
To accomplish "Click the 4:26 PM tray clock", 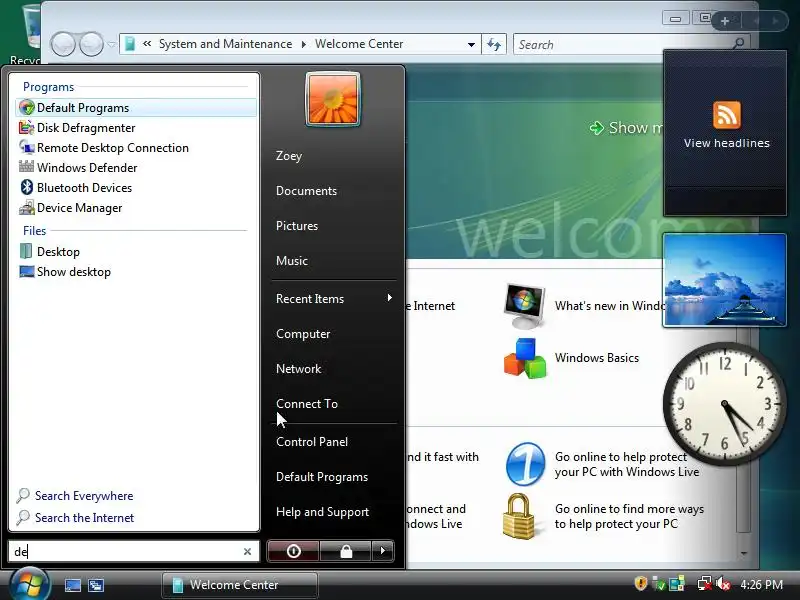I will coord(761,584).
